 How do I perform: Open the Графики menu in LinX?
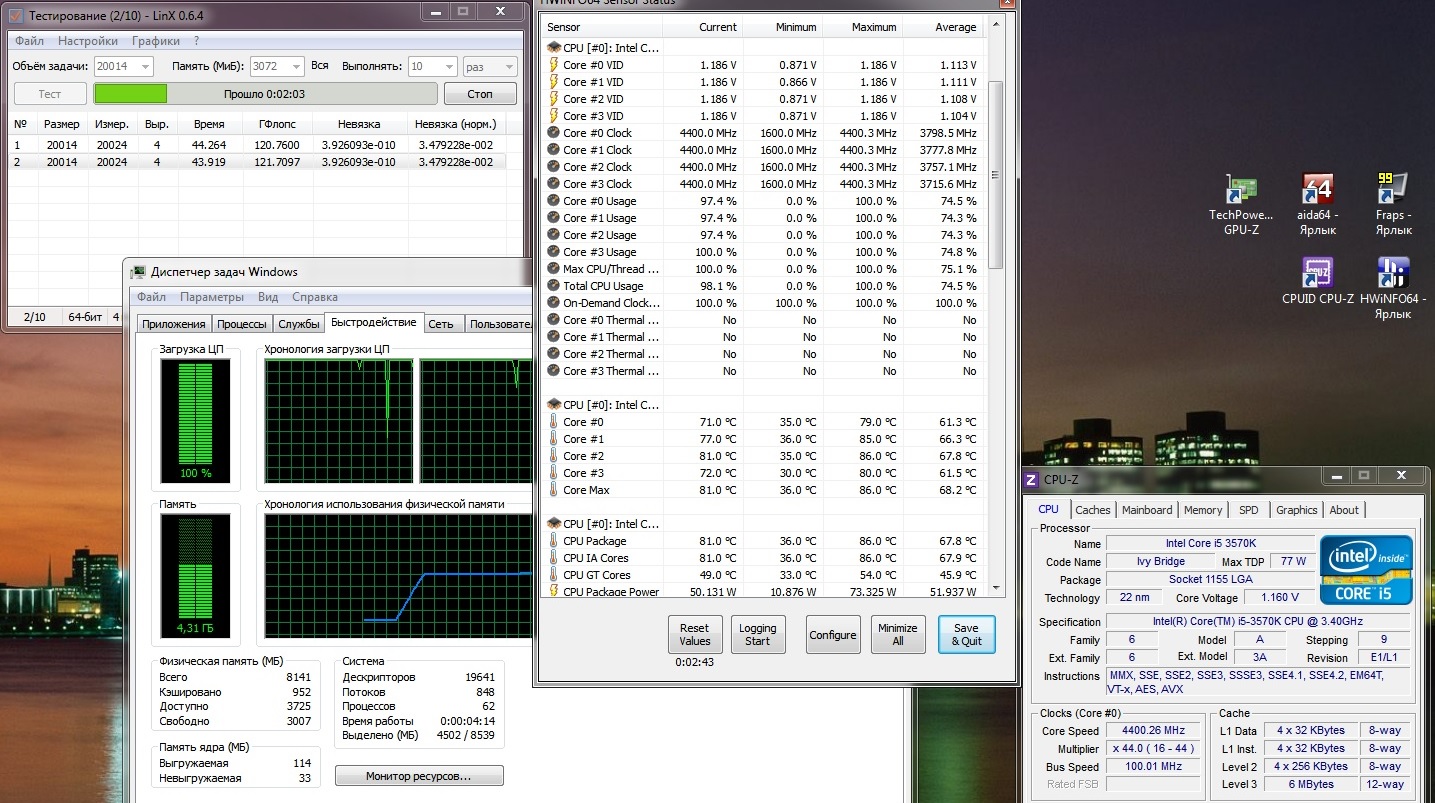[156, 41]
